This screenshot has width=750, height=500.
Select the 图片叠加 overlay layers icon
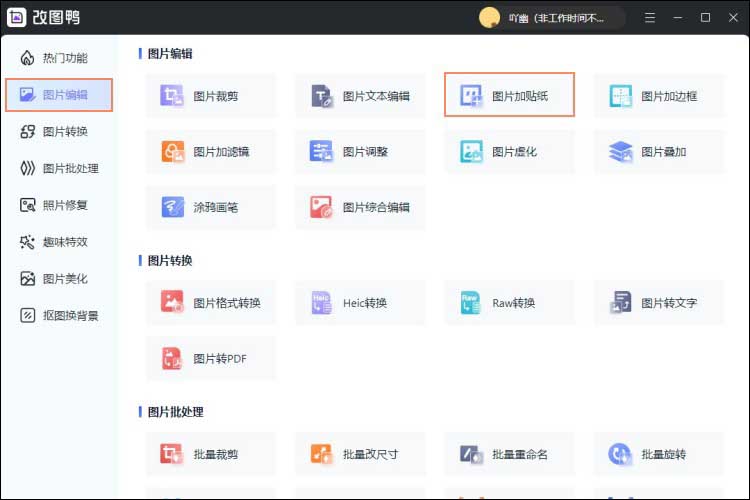(620, 152)
